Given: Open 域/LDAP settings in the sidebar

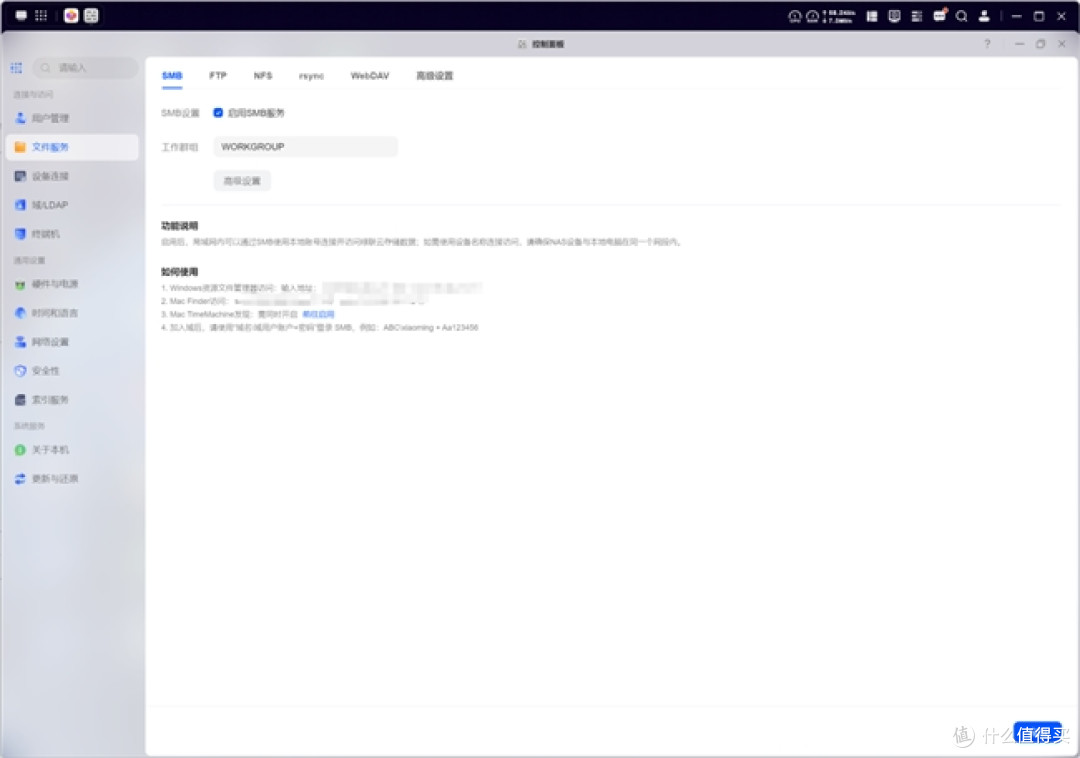Looking at the screenshot, I should point(72,205).
